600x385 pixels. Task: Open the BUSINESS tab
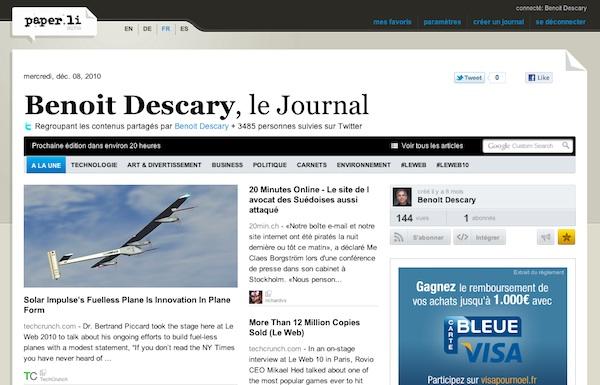(227, 165)
